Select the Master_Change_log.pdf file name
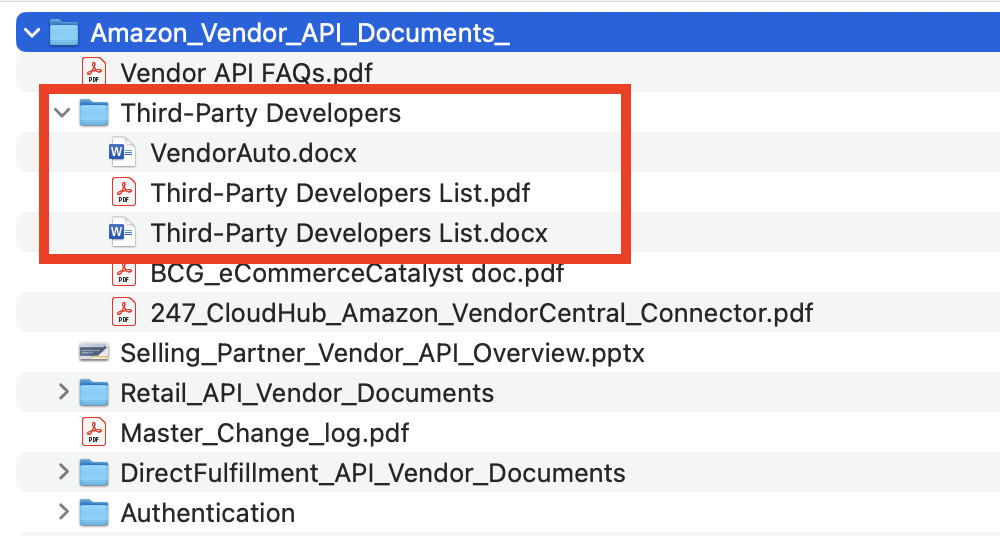Viewport: 1000px width, 536px height. point(265,433)
